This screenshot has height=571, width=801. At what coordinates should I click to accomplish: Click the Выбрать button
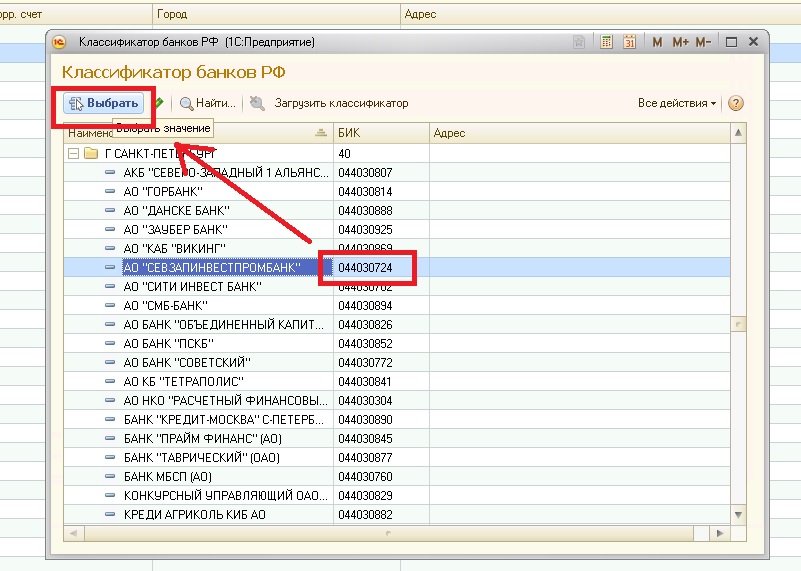(104, 103)
